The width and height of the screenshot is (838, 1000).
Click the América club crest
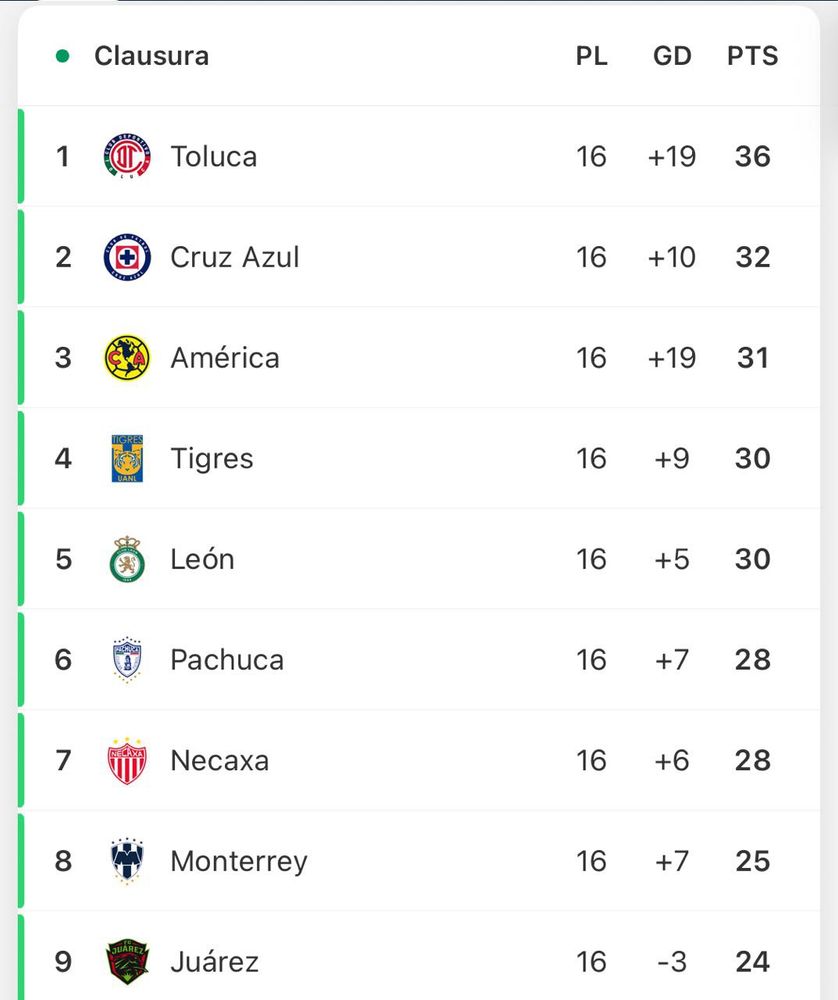[127, 358]
